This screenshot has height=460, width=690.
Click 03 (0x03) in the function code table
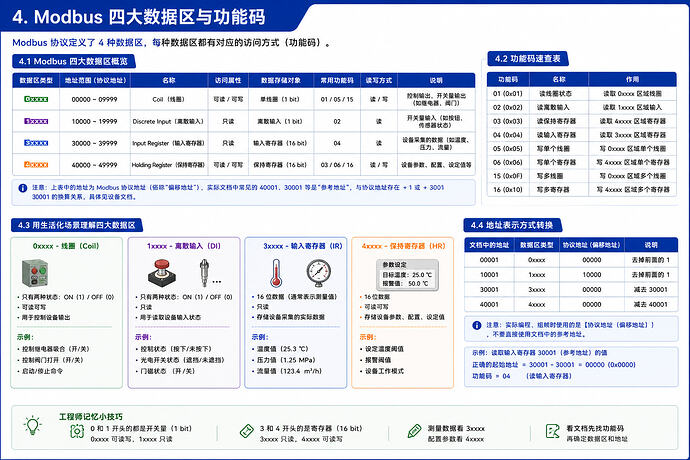507,121
